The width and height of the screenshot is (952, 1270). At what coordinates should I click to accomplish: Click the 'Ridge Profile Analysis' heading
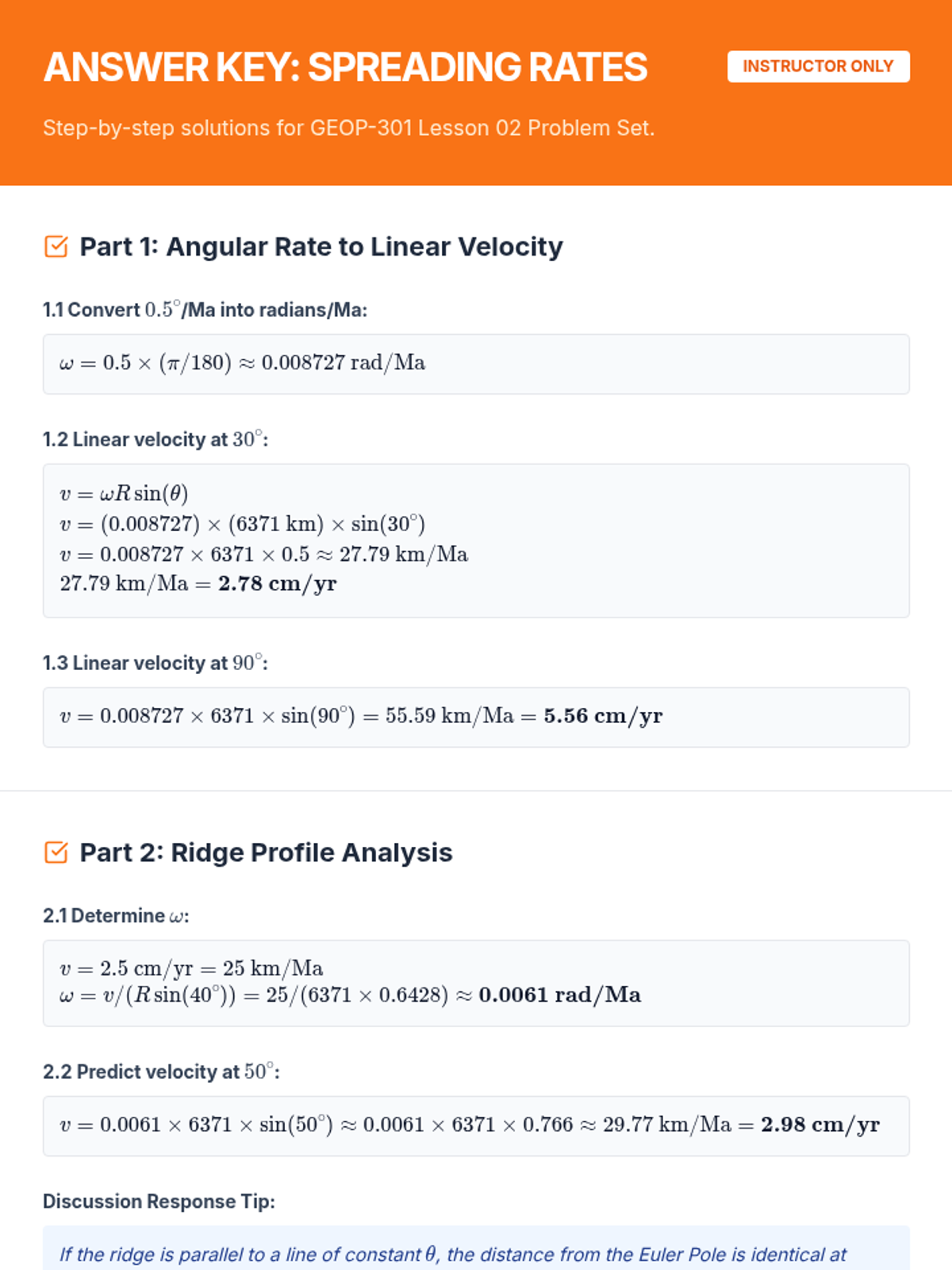[311, 852]
